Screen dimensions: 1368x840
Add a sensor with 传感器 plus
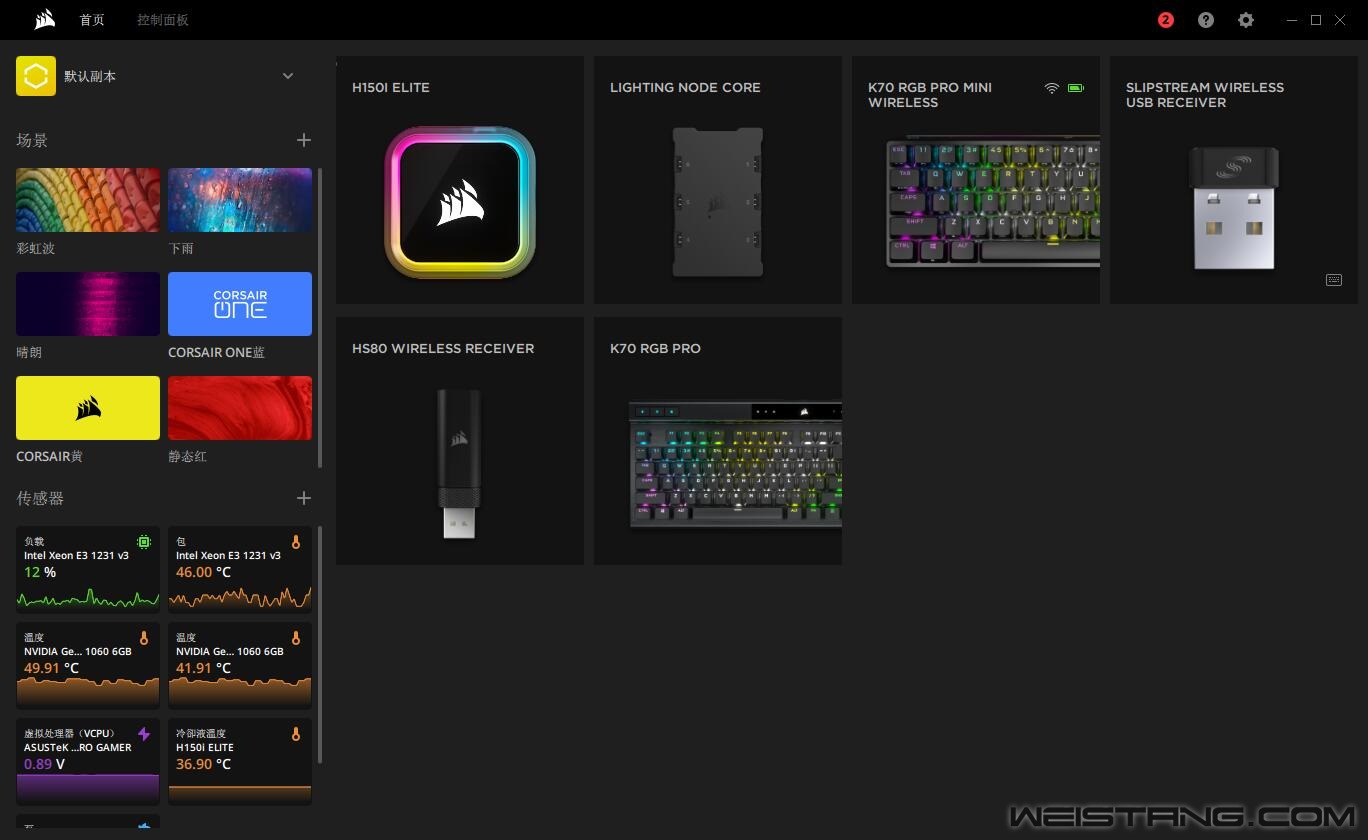(304, 498)
